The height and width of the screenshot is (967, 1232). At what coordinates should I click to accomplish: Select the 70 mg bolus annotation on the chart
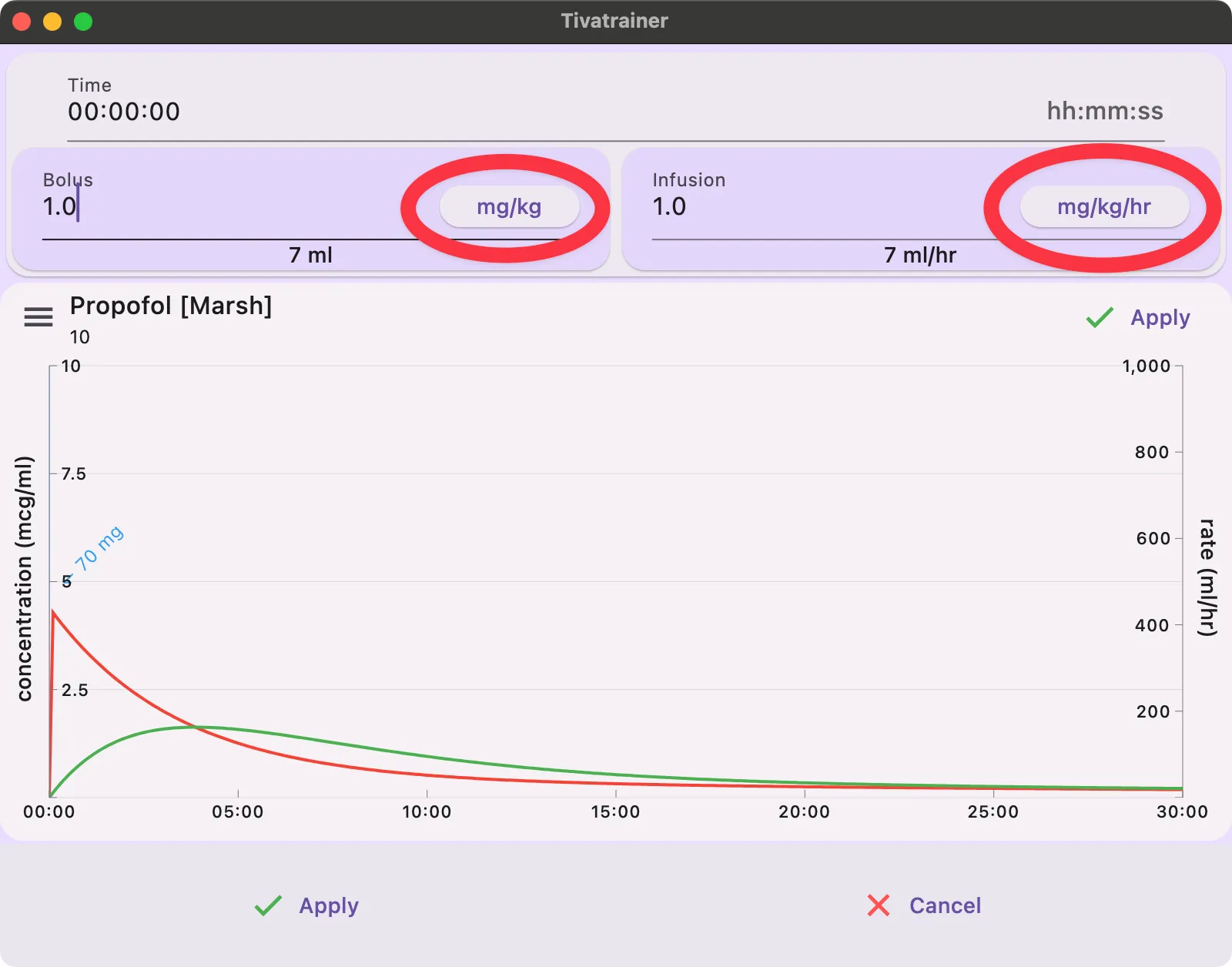99,548
